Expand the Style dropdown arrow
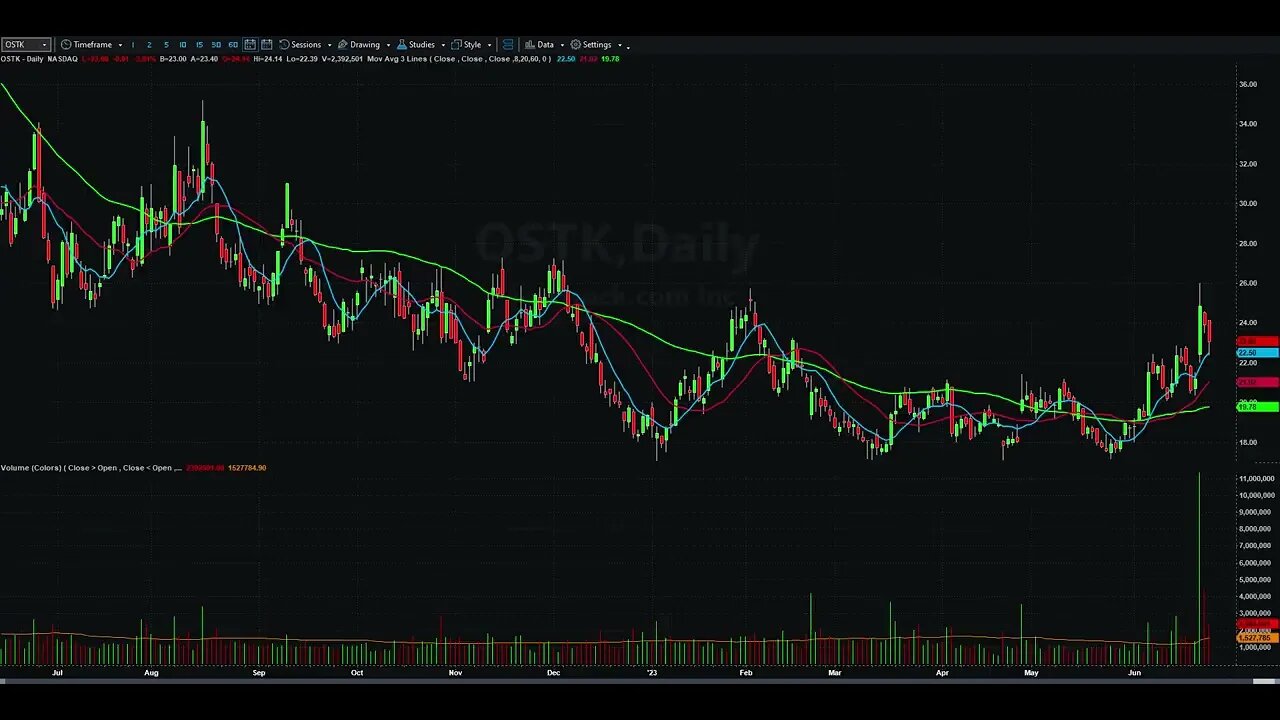Image resolution: width=1280 pixels, height=720 pixels. coord(489,45)
